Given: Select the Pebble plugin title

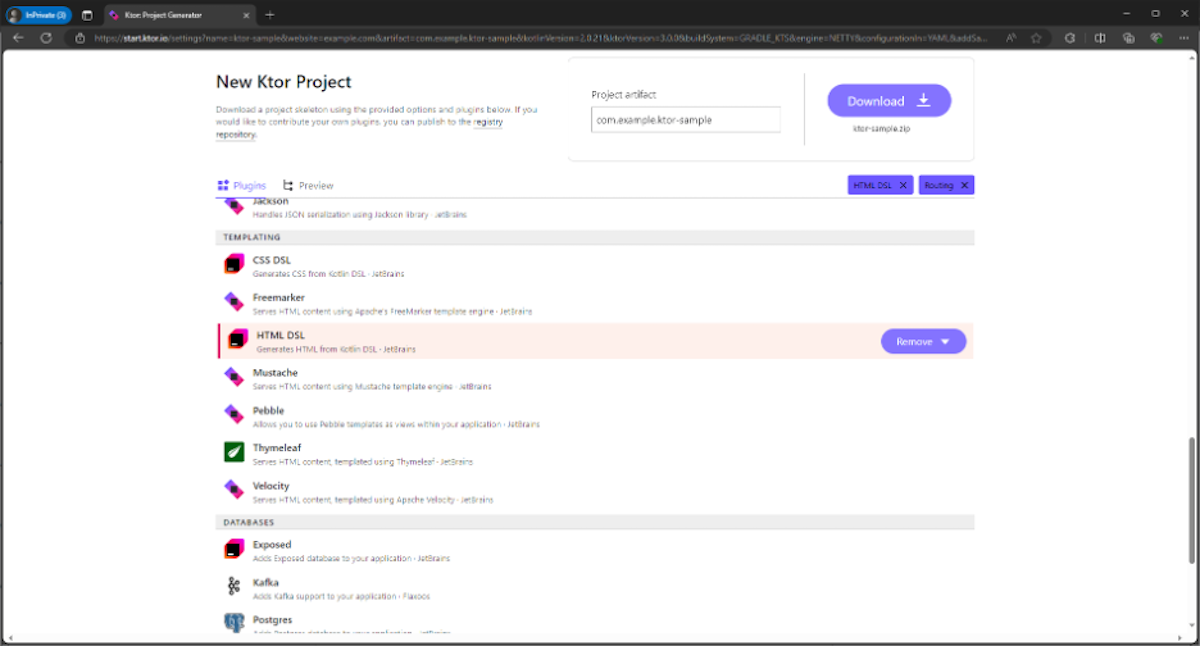Looking at the screenshot, I should 268,411.
